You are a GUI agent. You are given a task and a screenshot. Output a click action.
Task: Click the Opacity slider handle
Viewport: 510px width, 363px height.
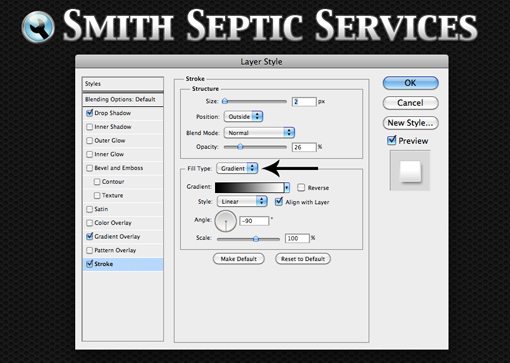point(240,146)
